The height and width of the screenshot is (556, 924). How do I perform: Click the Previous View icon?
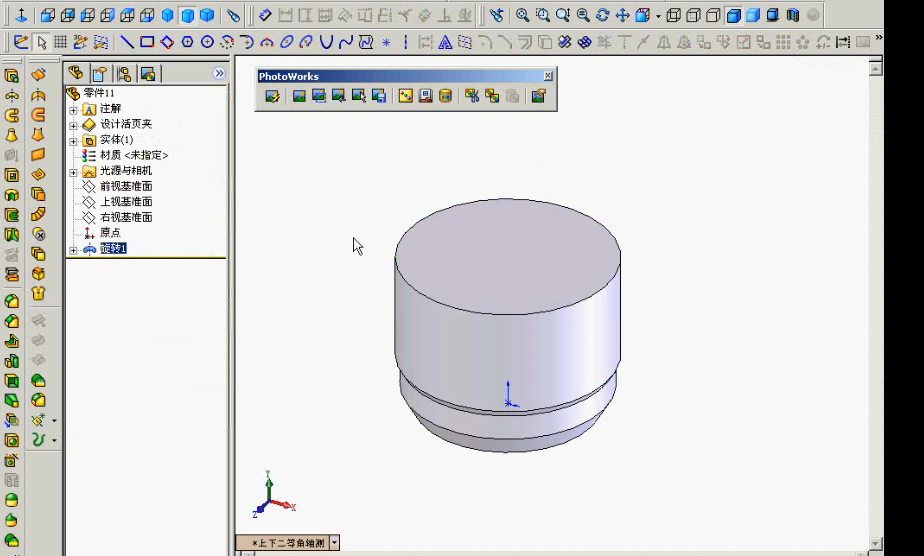pos(496,15)
